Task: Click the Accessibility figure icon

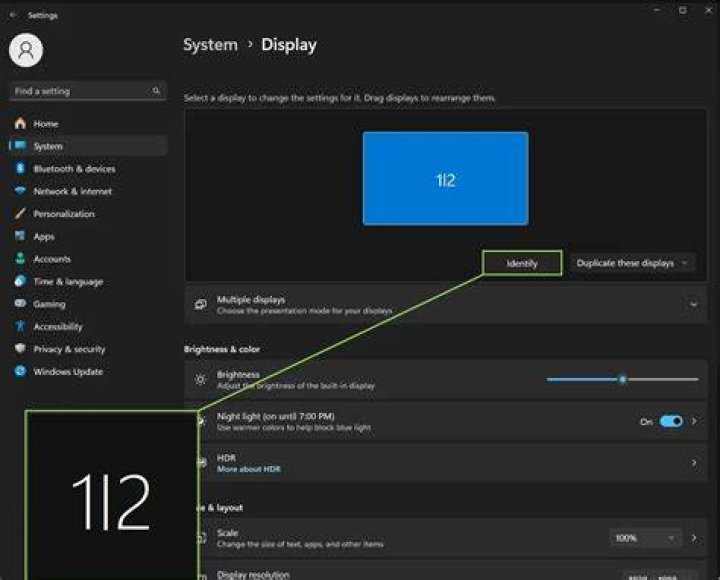Action: pos(20,326)
